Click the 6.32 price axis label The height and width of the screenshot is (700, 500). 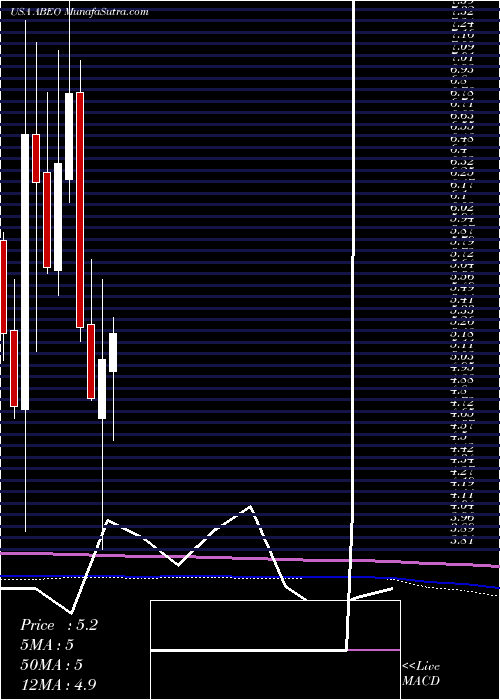pos(463,161)
